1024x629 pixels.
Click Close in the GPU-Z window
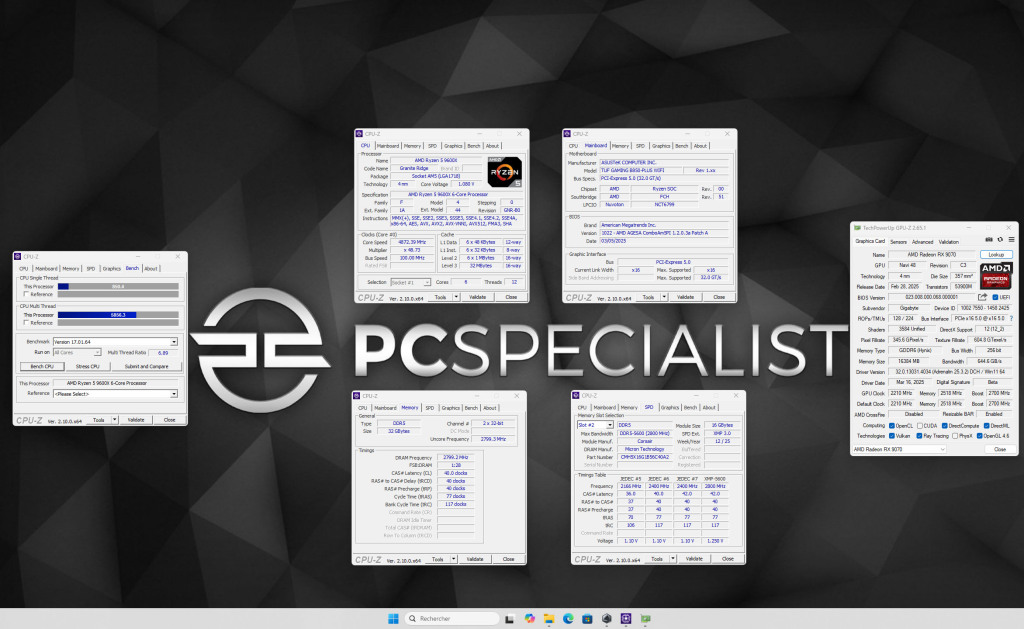click(1000, 449)
